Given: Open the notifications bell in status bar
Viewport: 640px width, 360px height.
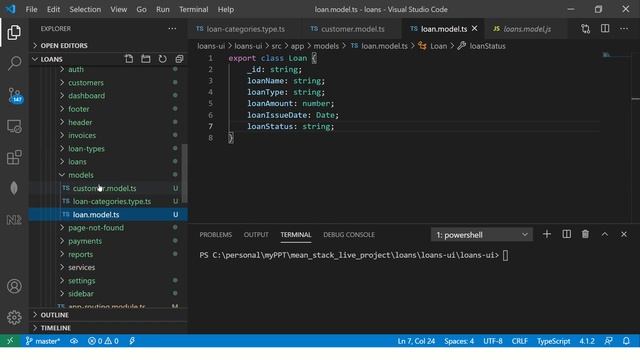Looking at the screenshot, I should 626,341.
